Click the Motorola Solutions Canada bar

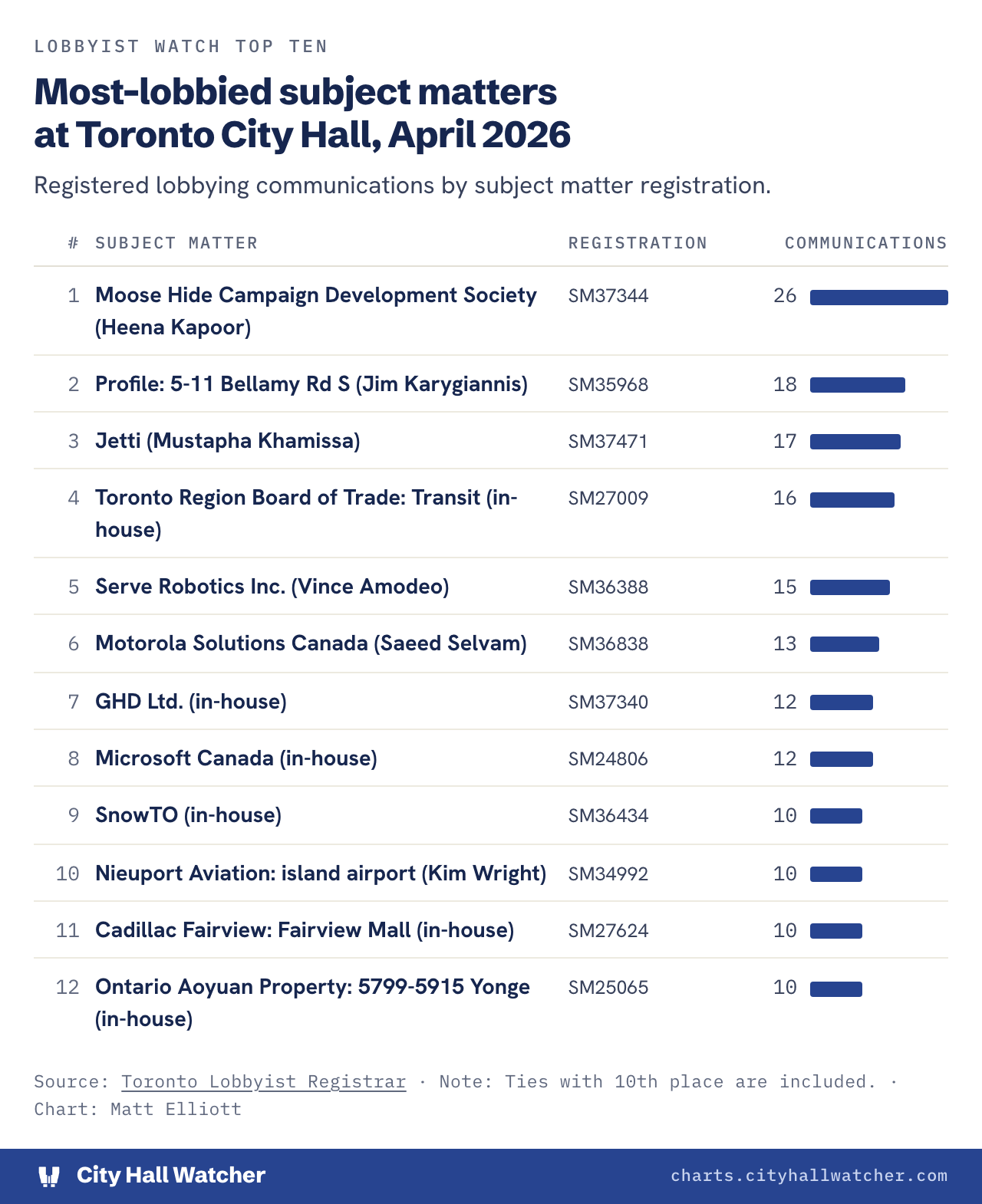(x=845, y=644)
